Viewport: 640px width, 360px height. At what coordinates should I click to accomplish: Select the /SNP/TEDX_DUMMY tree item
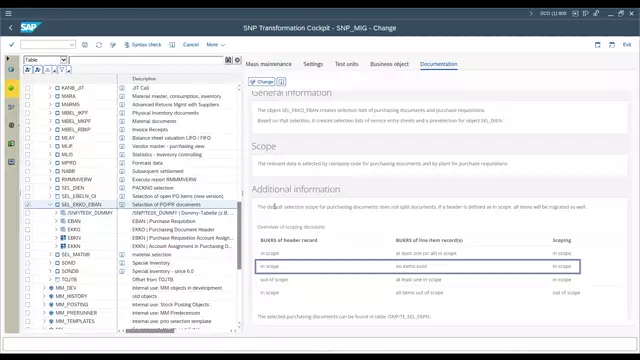pyautogui.click(x=90, y=213)
